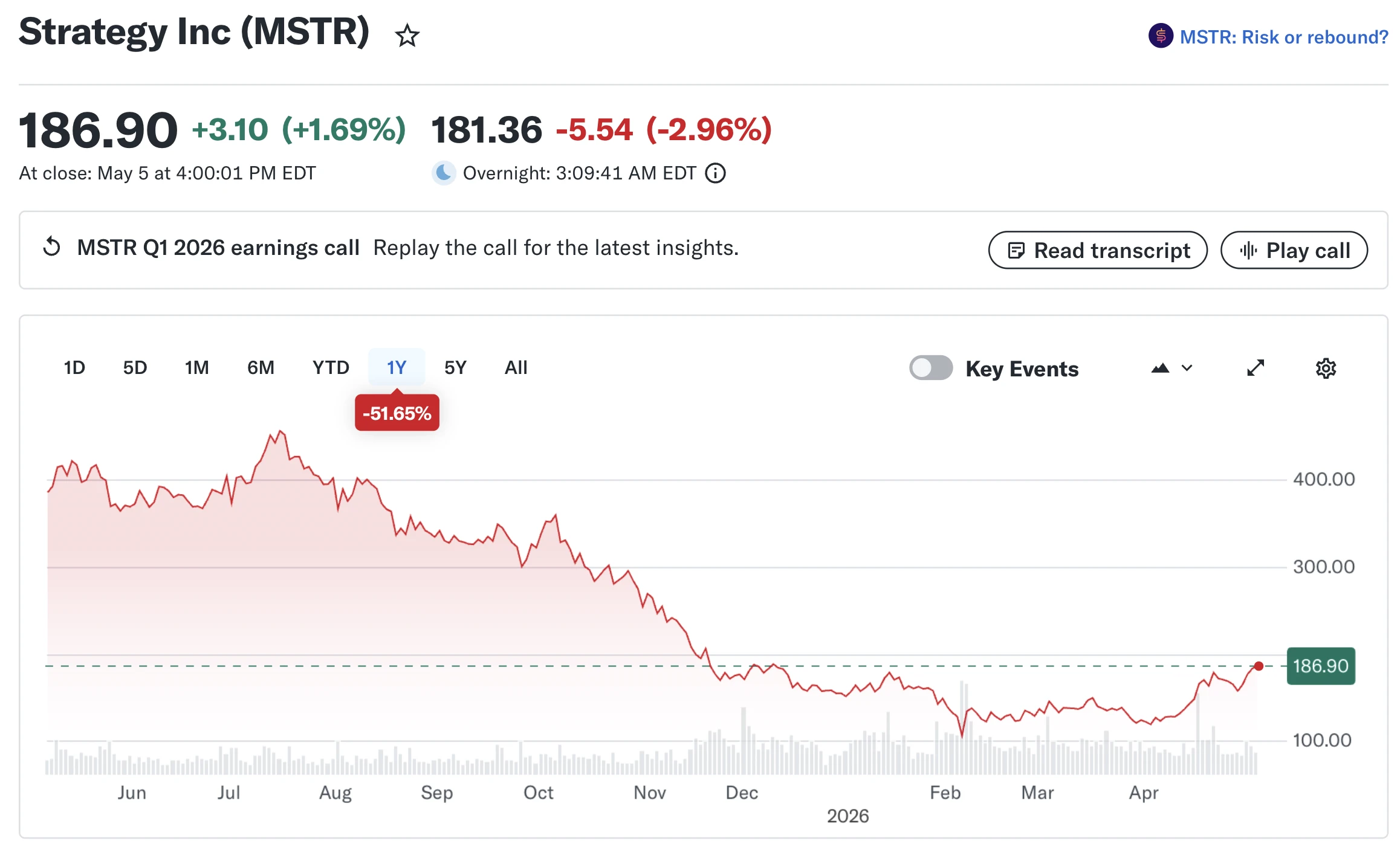Viewport: 1400px width, 847px height.
Task: Click the 181.36 overnight price
Action: (x=487, y=130)
